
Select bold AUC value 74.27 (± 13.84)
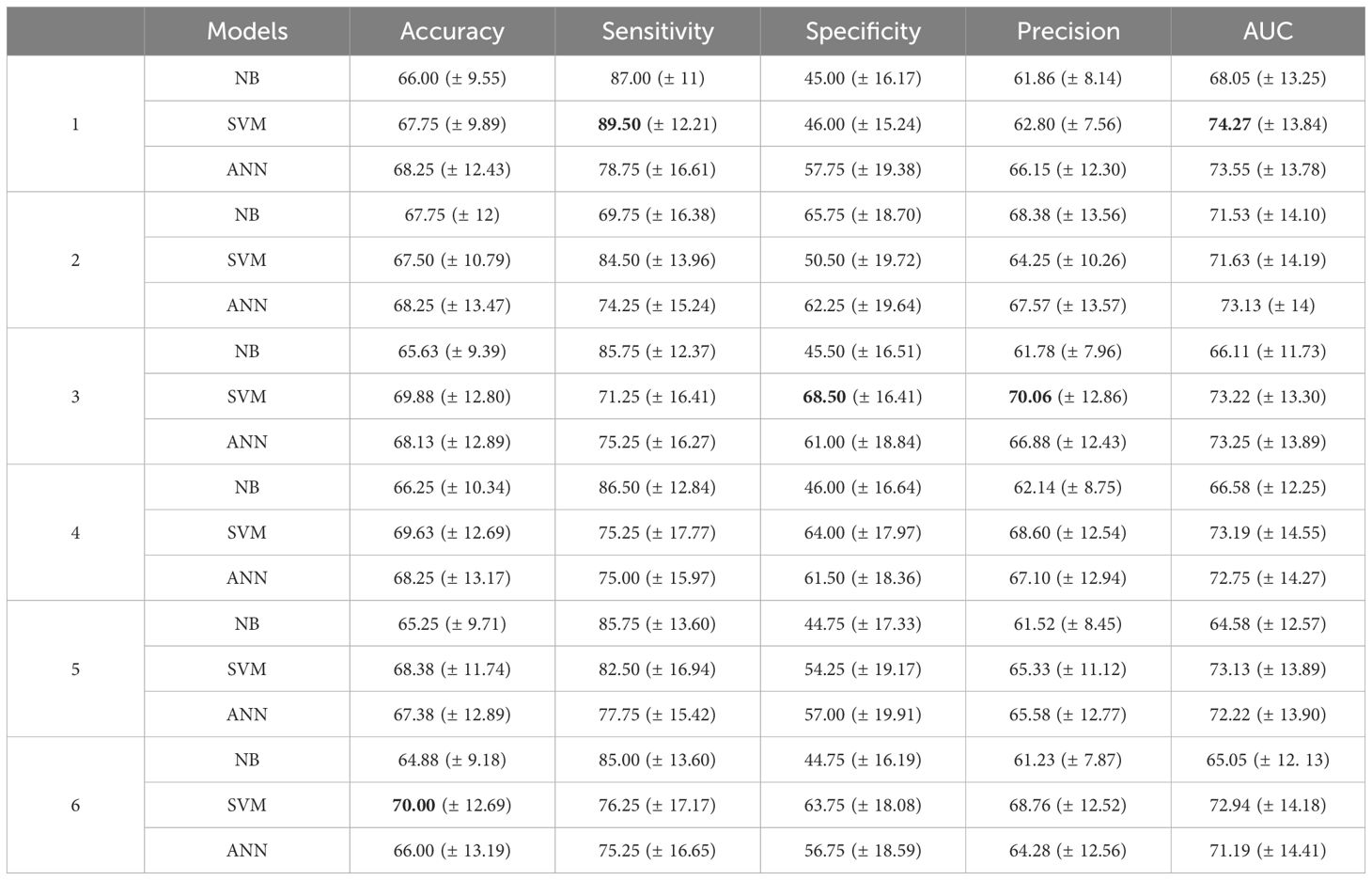[1267, 124]
